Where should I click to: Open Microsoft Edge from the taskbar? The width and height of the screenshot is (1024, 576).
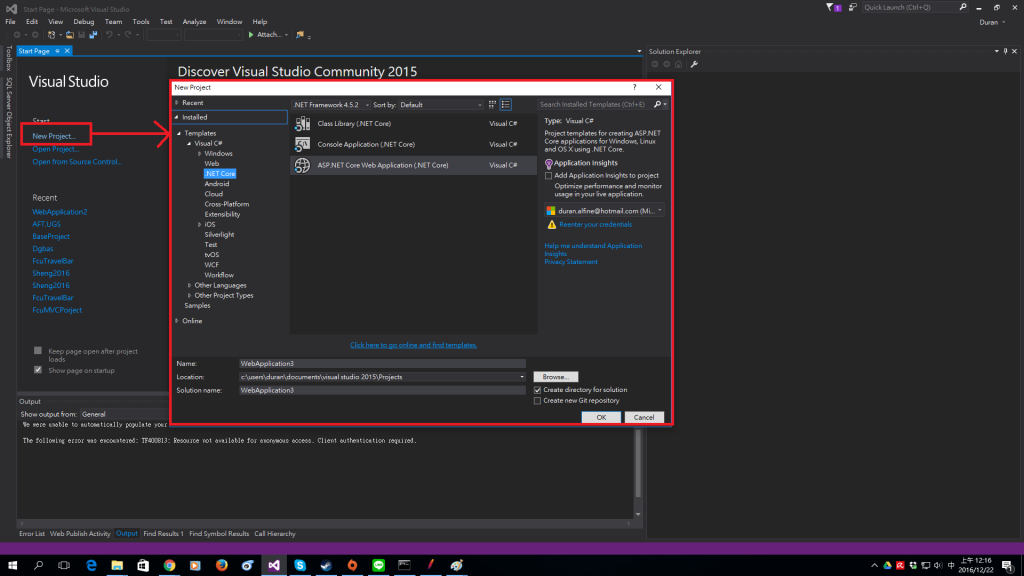pos(91,565)
